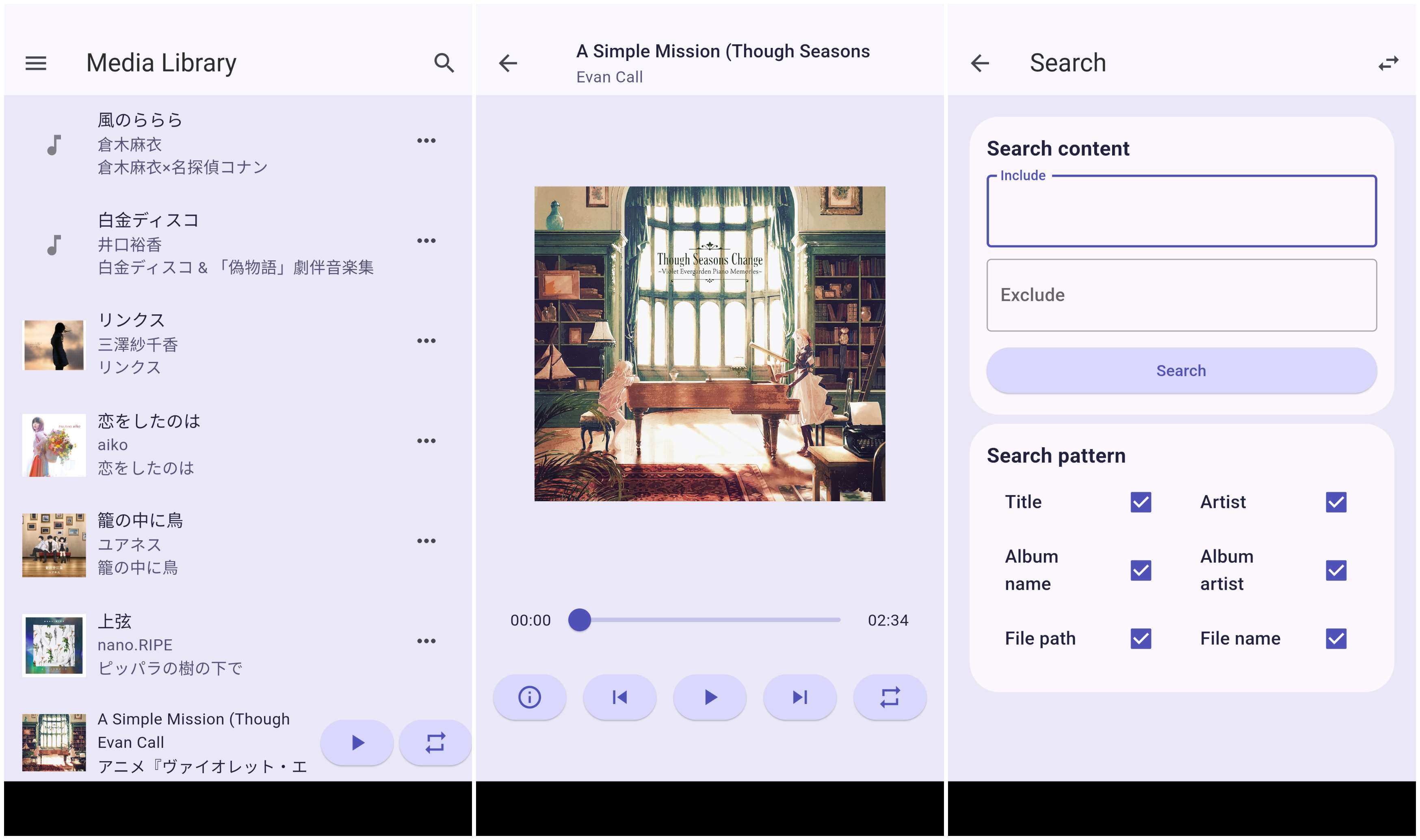Go back from the Search screen
This screenshot has height=840, width=1420.
click(x=980, y=63)
